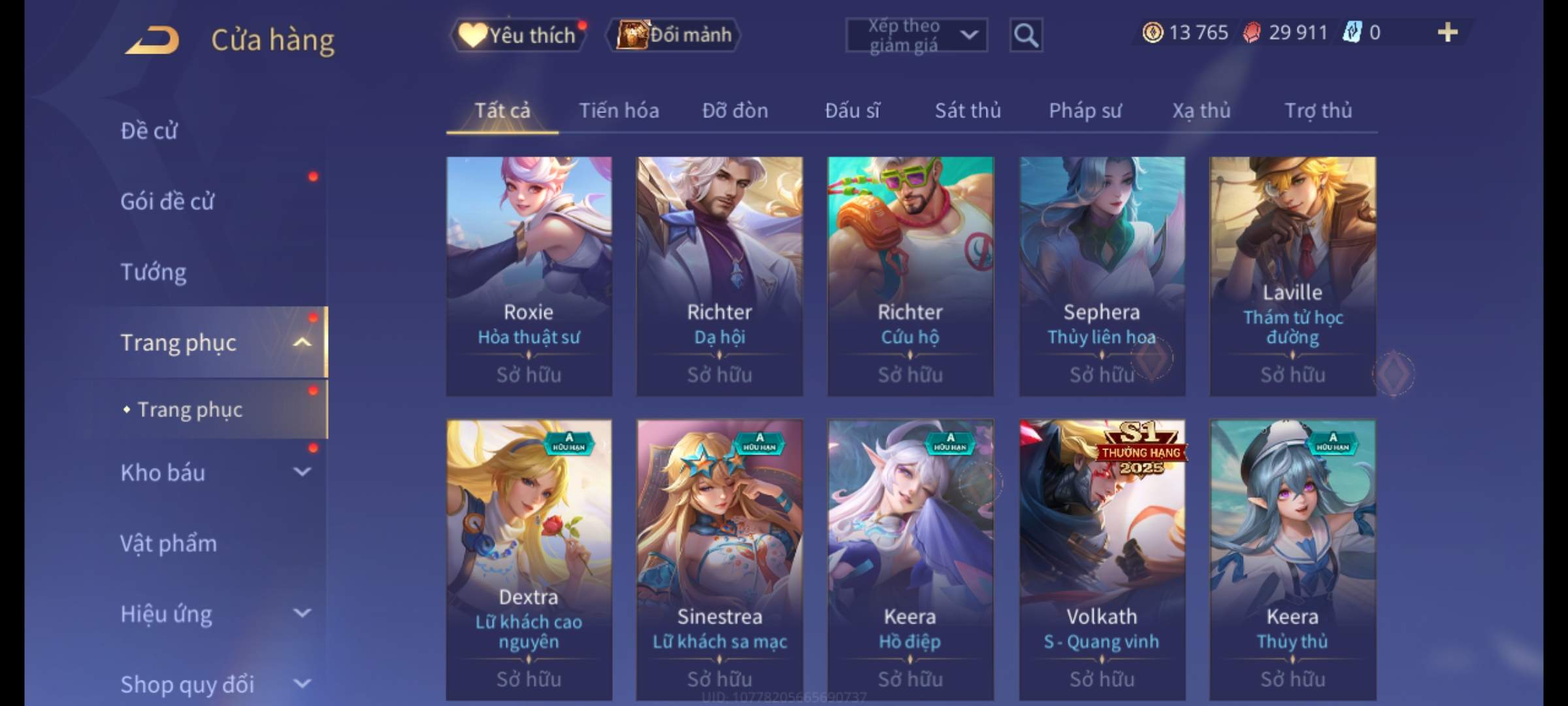The image size is (1568, 706).
Task: Open Gói đề cử in the sidebar
Action: pos(167,201)
